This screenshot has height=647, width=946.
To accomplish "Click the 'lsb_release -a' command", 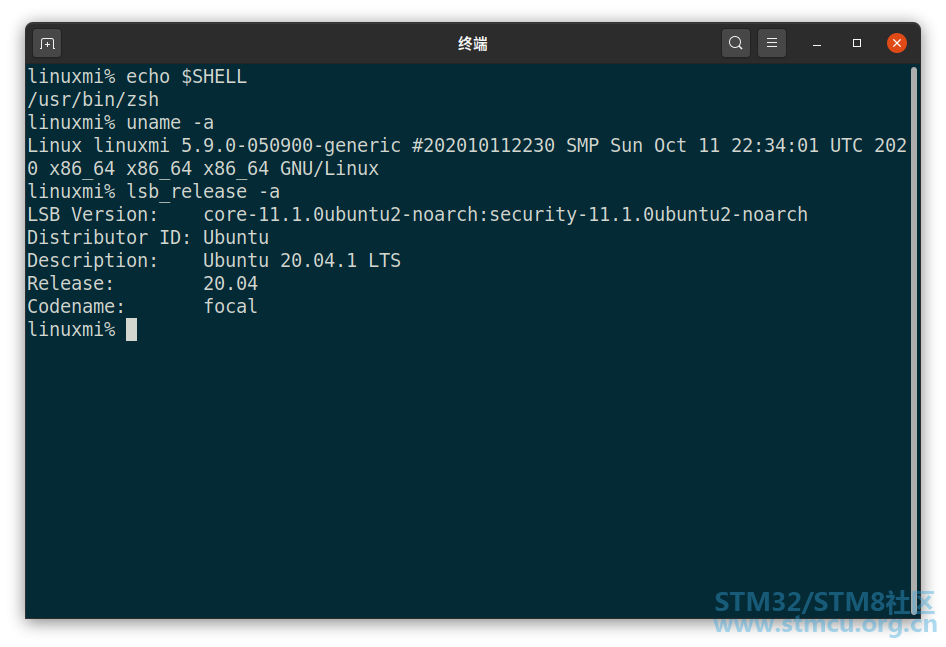I will 203,192.
